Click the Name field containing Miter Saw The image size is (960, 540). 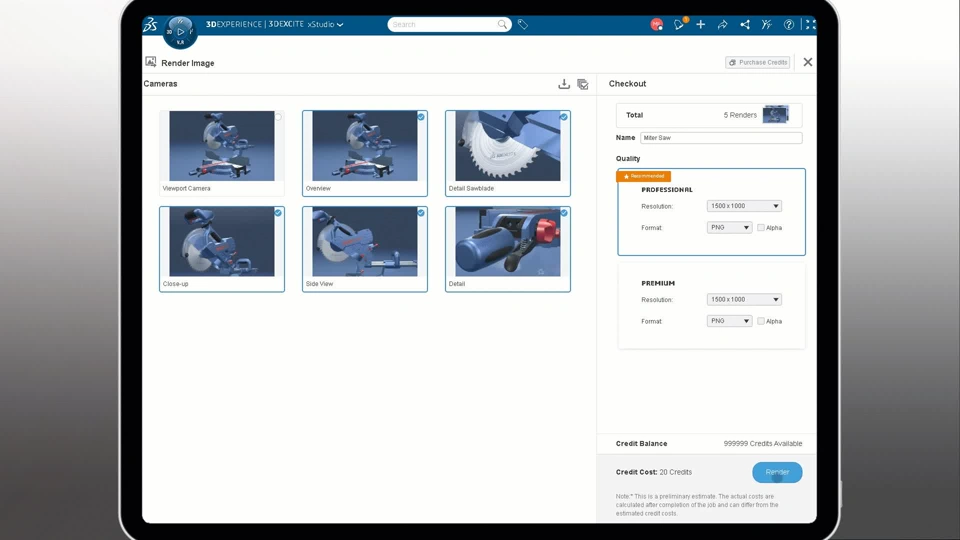pyautogui.click(x=721, y=138)
